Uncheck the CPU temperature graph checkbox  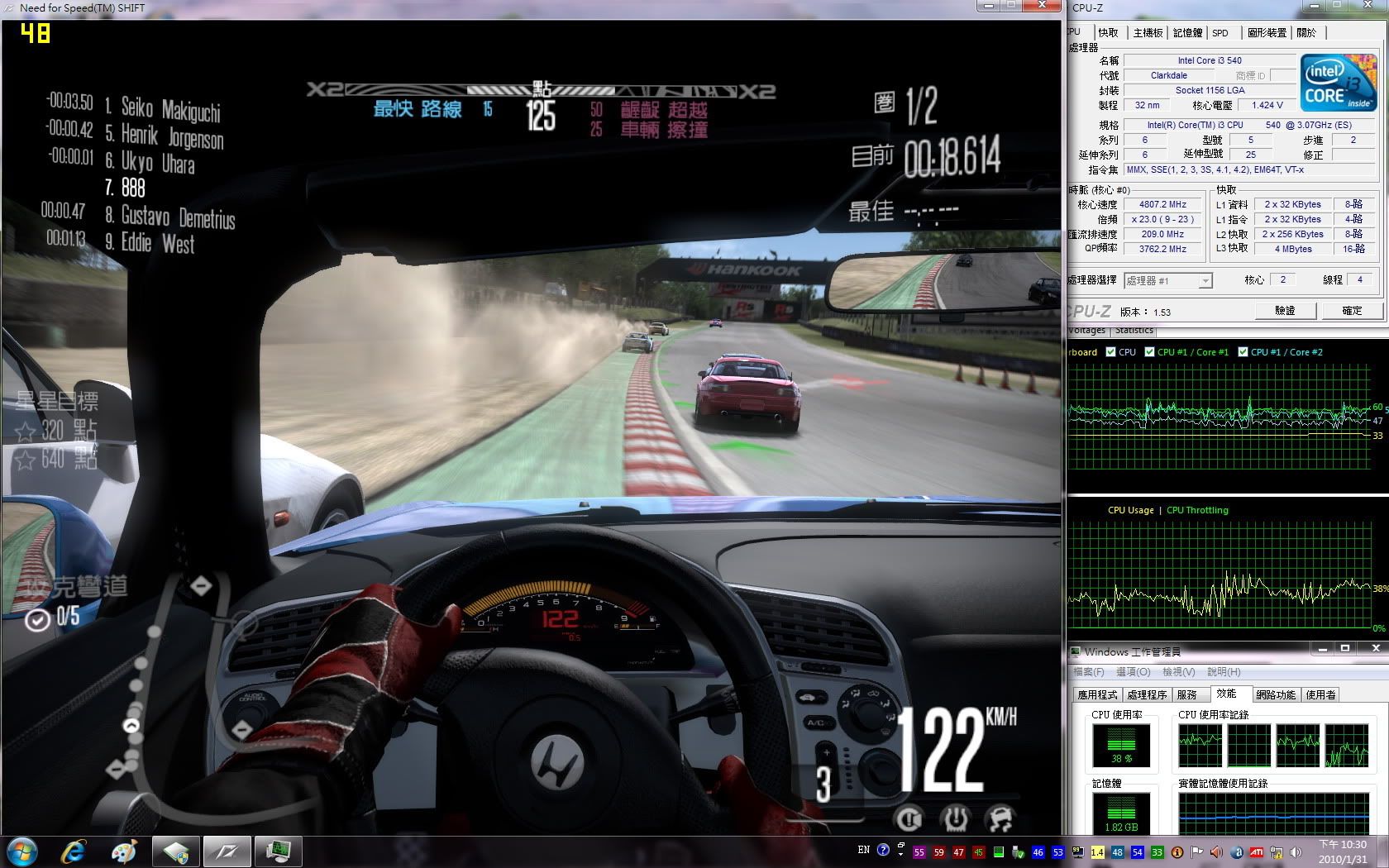pos(1111,352)
